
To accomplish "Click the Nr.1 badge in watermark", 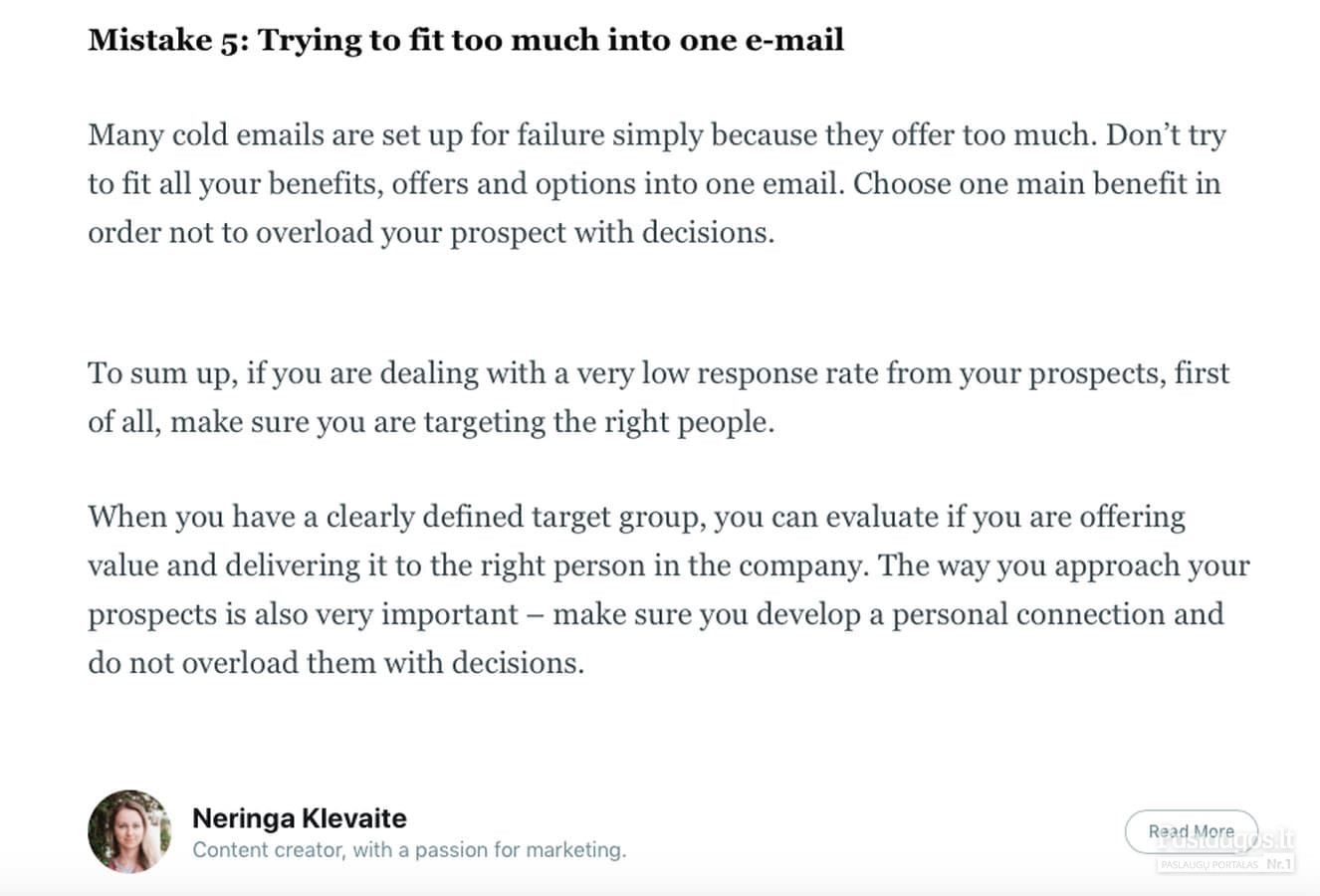I will pyautogui.click(x=1279, y=864).
